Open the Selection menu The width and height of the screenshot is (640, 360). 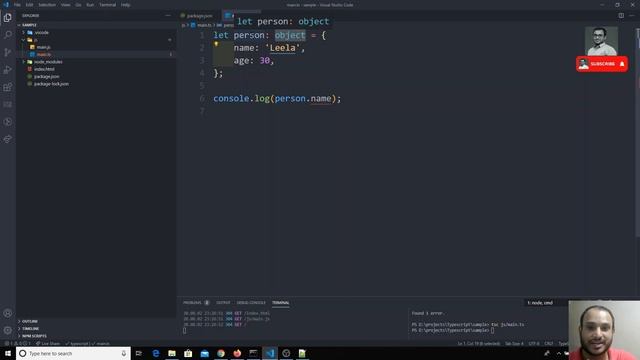(x=47, y=5)
